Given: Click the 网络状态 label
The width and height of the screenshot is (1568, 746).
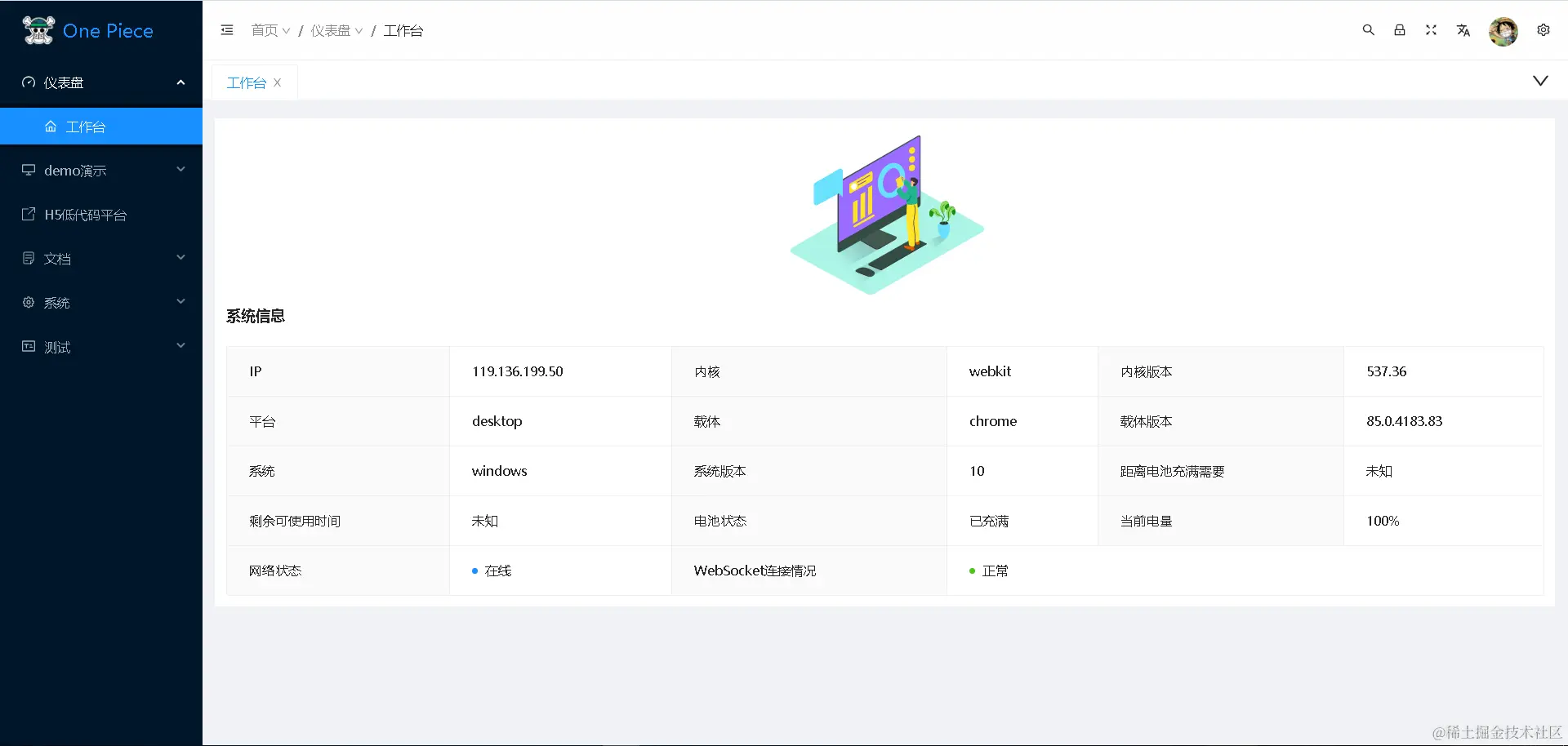Looking at the screenshot, I should (x=275, y=571).
